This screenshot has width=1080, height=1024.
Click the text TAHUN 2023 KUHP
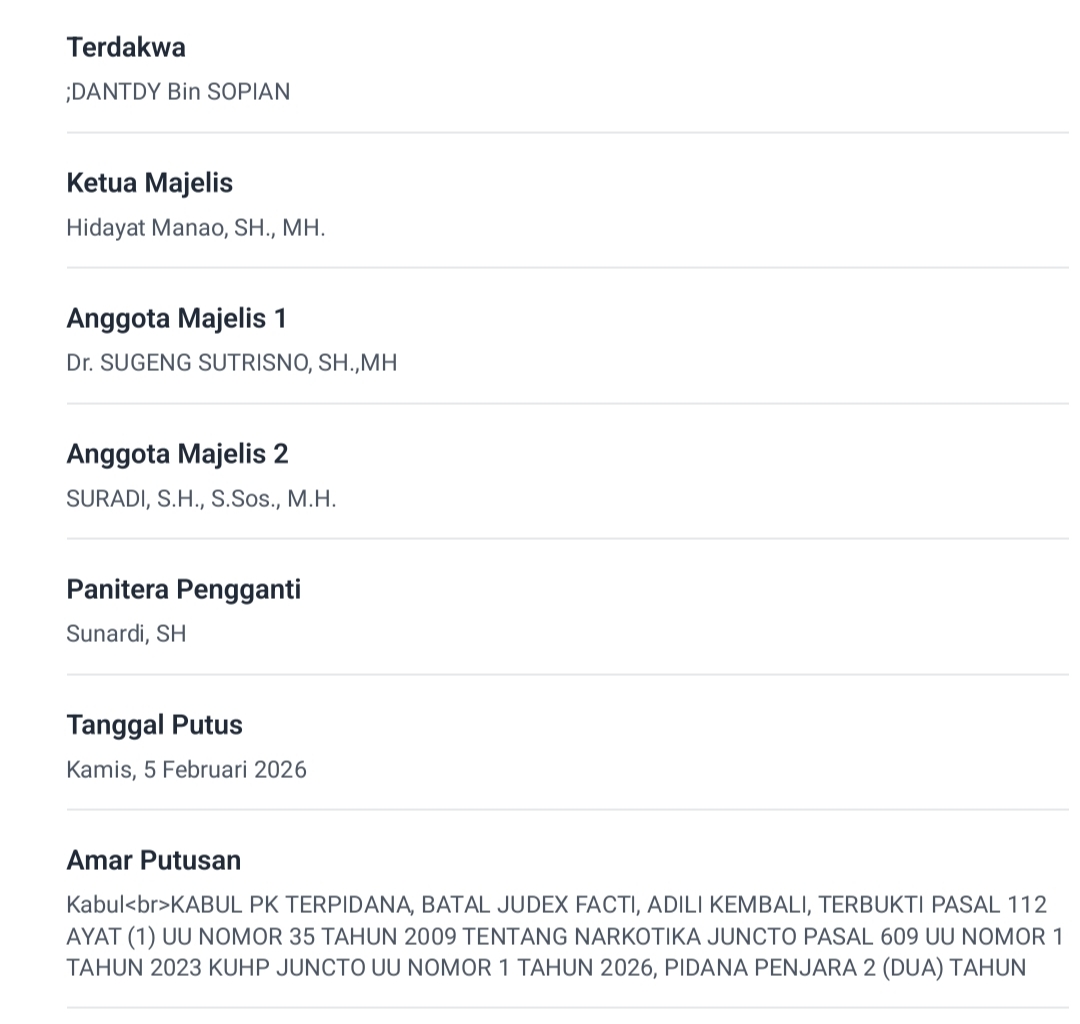161,968
